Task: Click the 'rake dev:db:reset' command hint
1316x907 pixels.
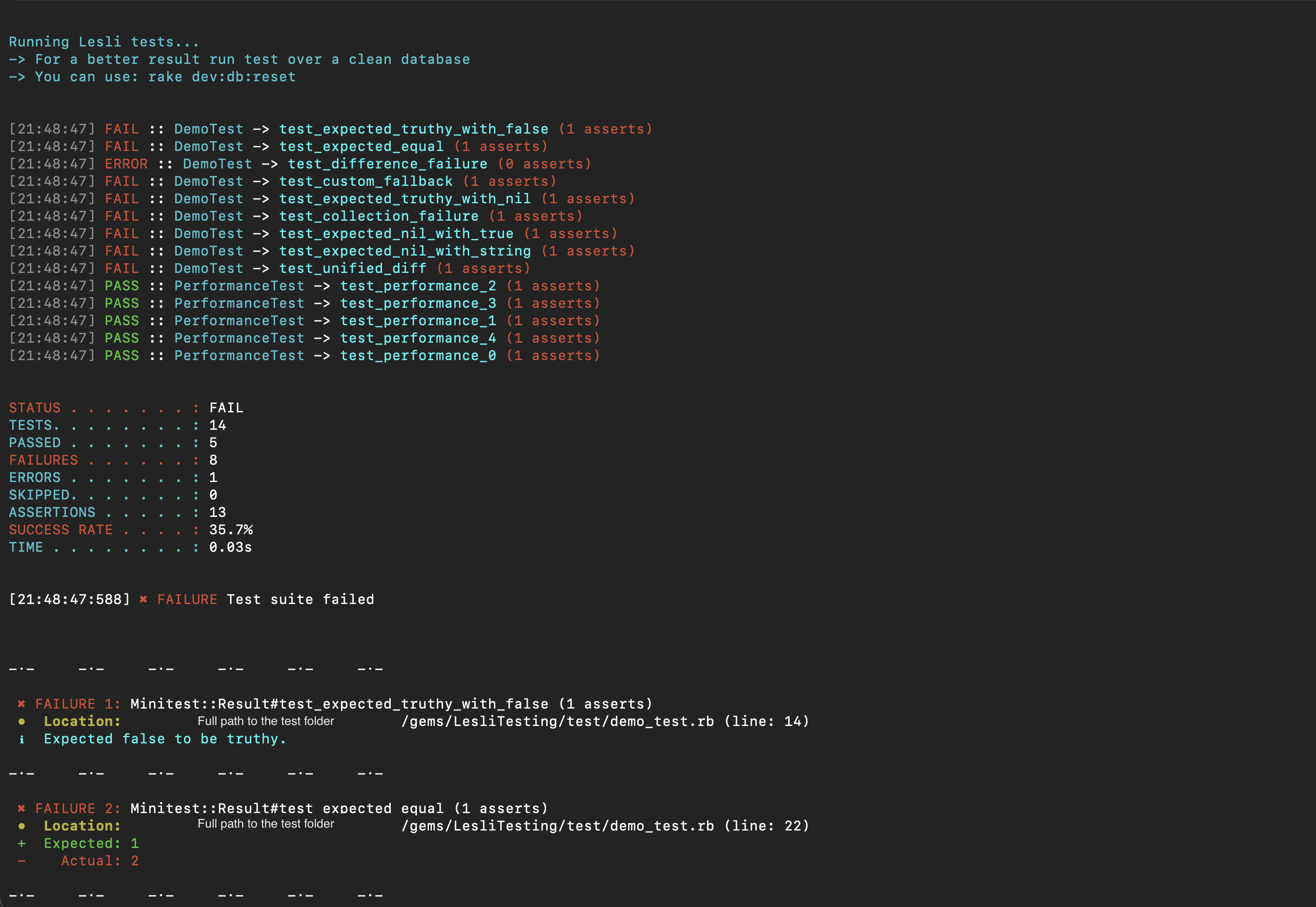Action: pos(222,77)
